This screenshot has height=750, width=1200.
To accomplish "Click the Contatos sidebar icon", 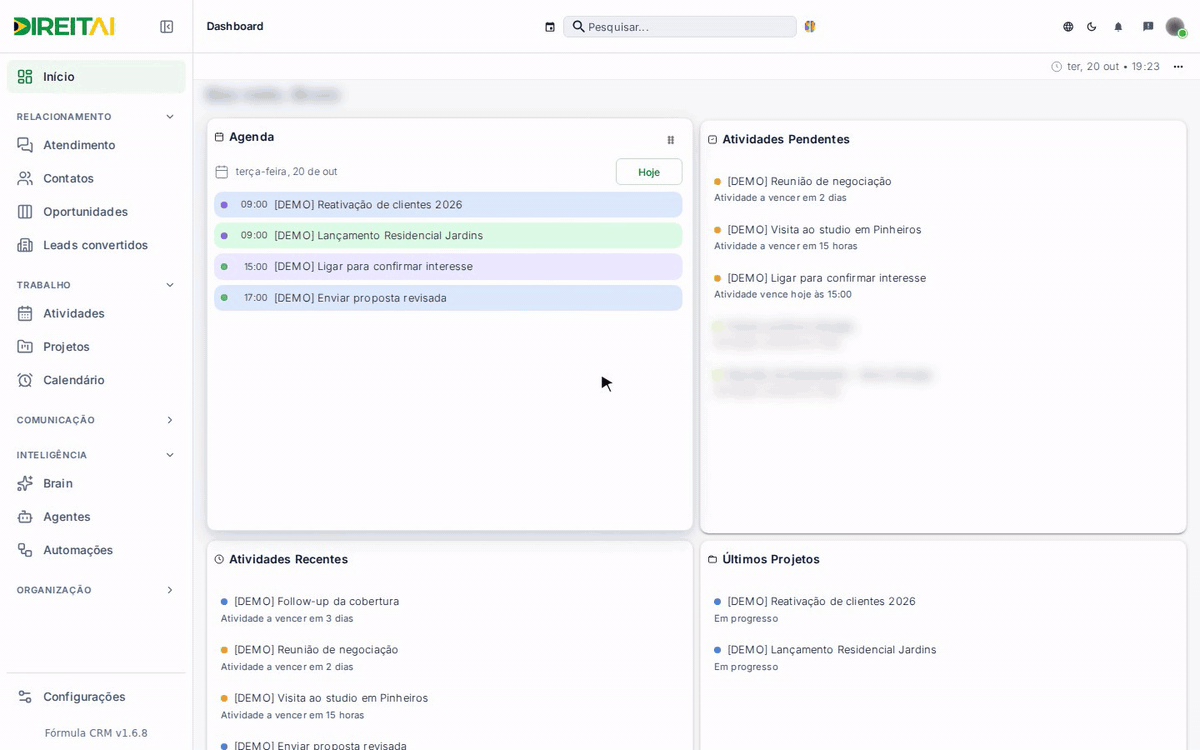I will point(25,178).
